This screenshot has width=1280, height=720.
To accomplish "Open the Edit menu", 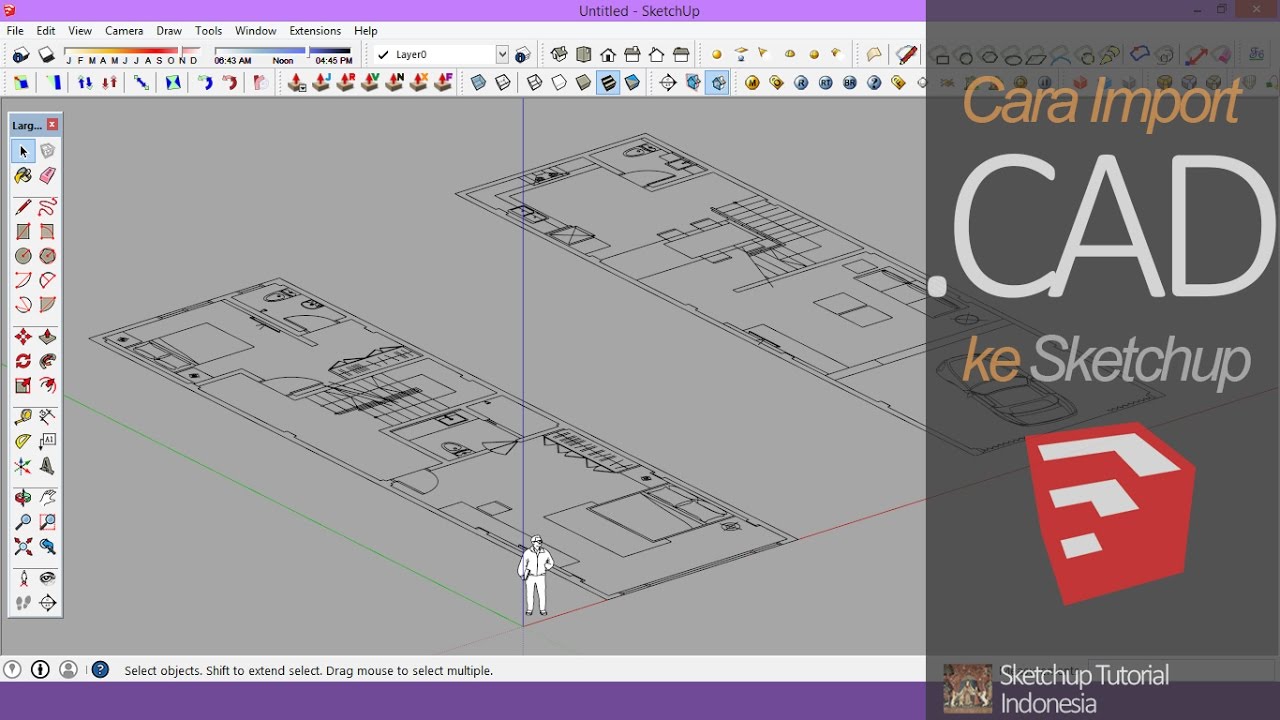I will (46, 31).
